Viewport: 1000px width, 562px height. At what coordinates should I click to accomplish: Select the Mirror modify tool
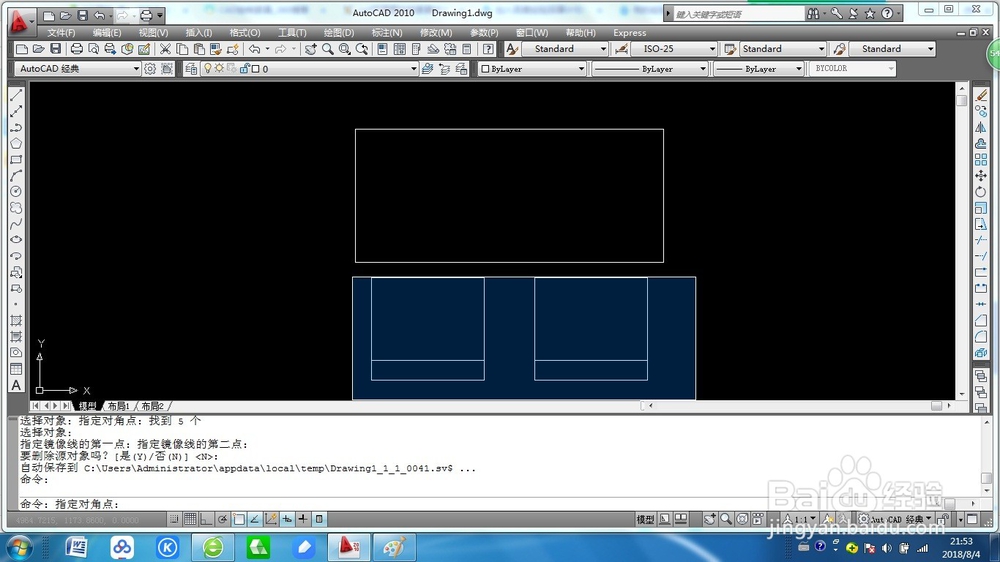(981, 127)
